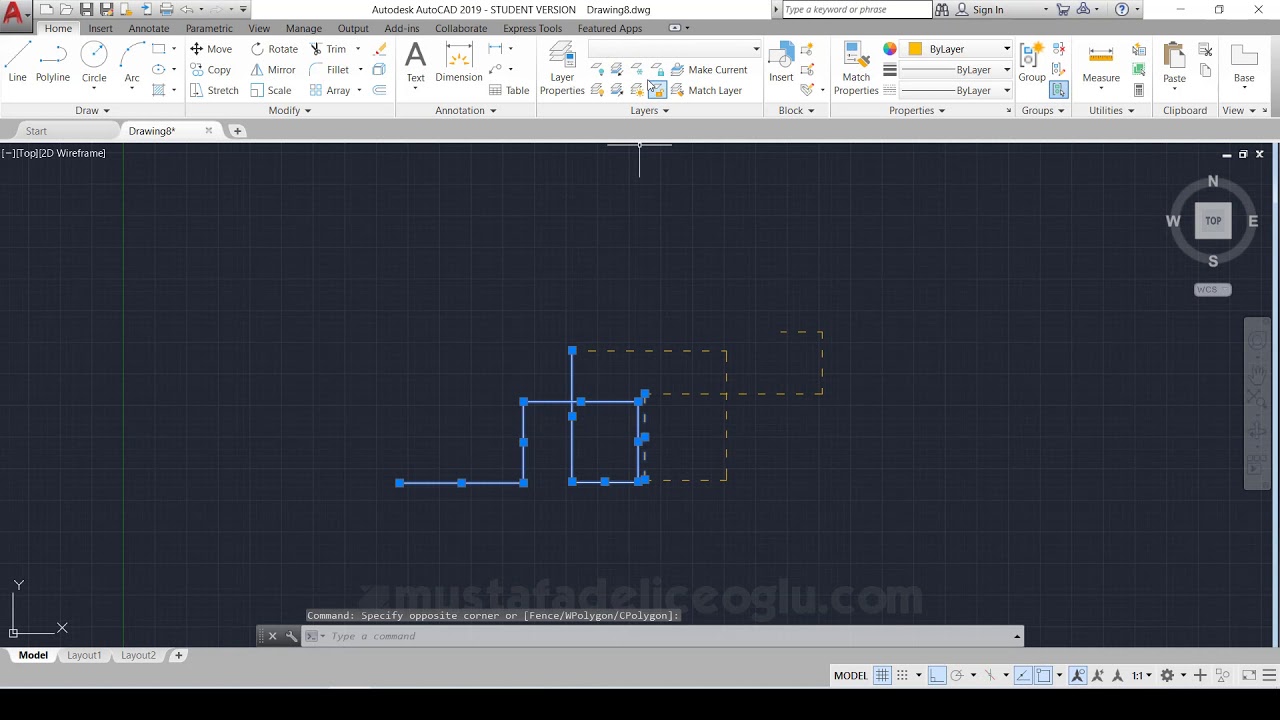Activate the Trim command
This screenshot has height=720, width=1280.
tap(328, 49)
